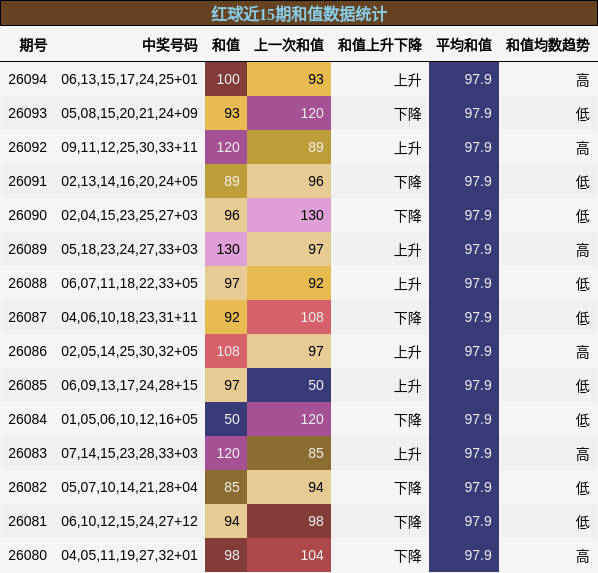Select issue number 26093

[27, 113]
